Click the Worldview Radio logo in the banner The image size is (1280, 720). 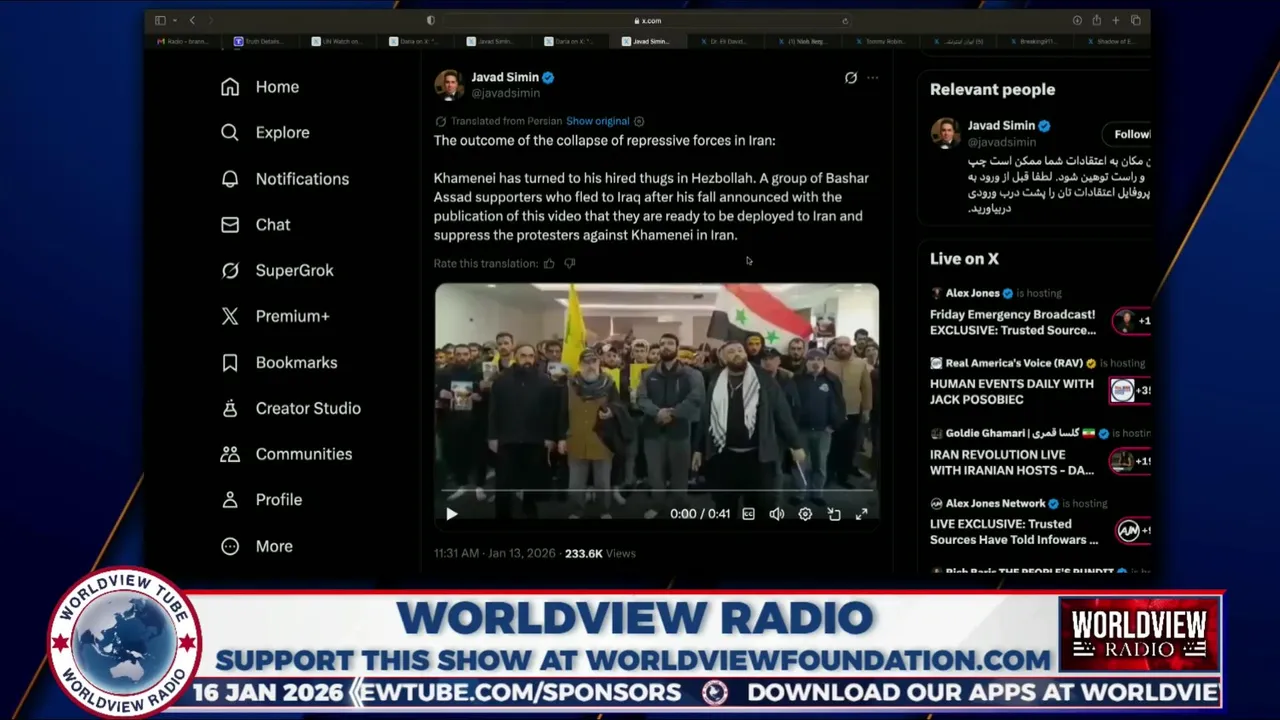tap(1140, 634)
